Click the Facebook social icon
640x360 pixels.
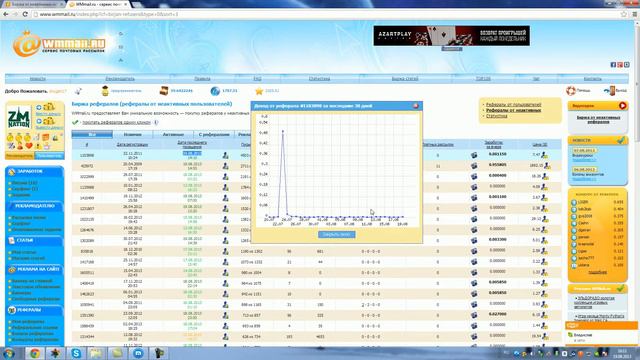613,65
